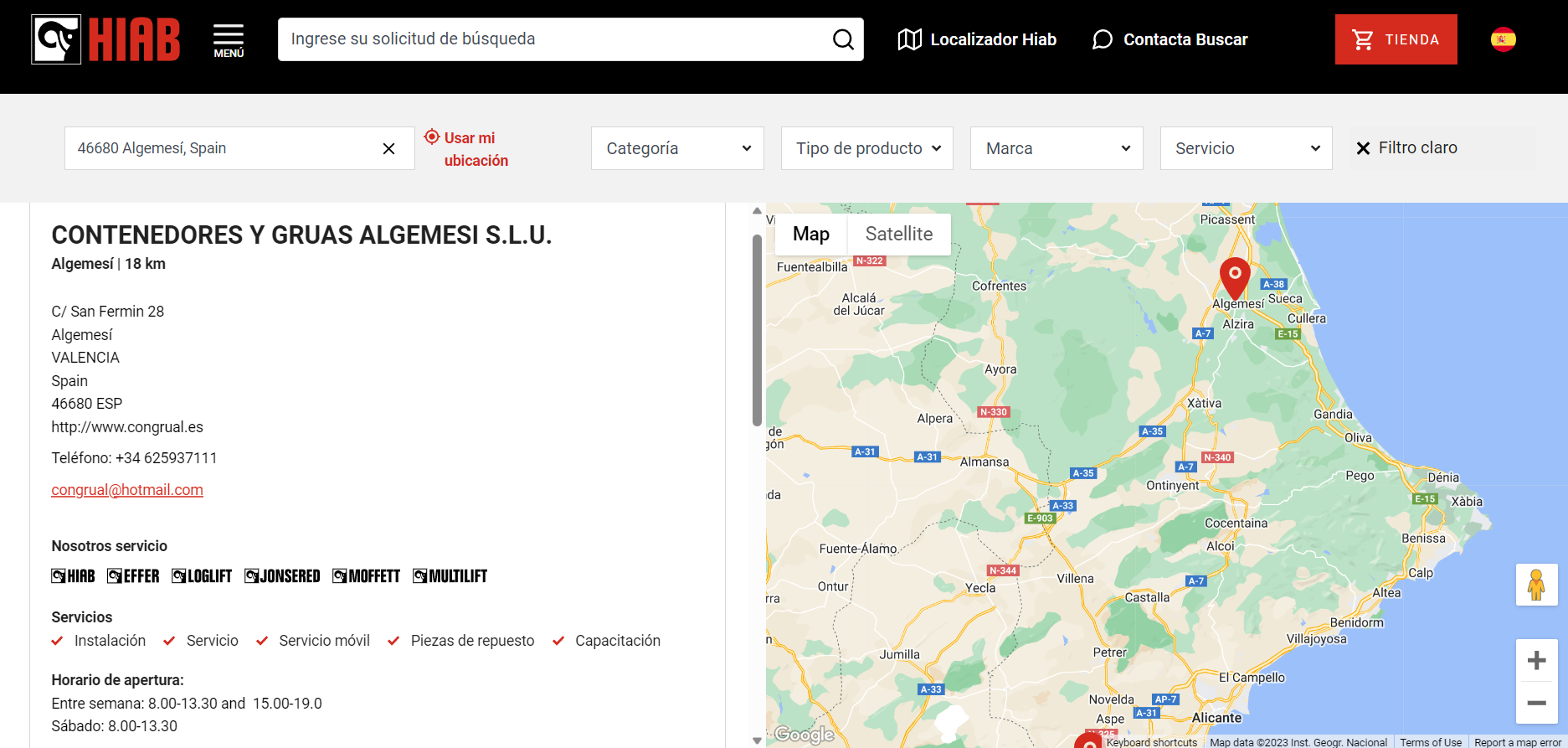Click address line C/ San Fermin 28
Screen dimensions: 1568x748
[108, 312]
